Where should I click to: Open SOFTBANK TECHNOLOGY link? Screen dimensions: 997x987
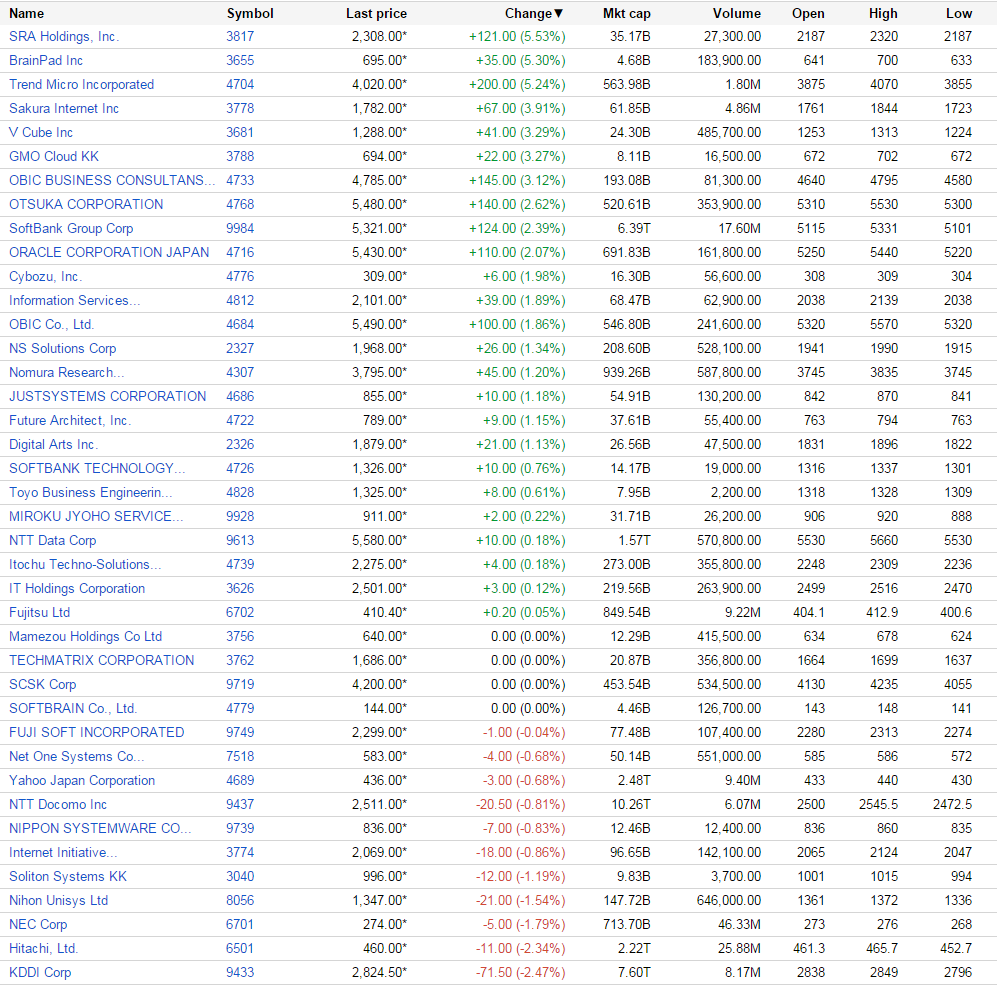click(x=97, y=469)
